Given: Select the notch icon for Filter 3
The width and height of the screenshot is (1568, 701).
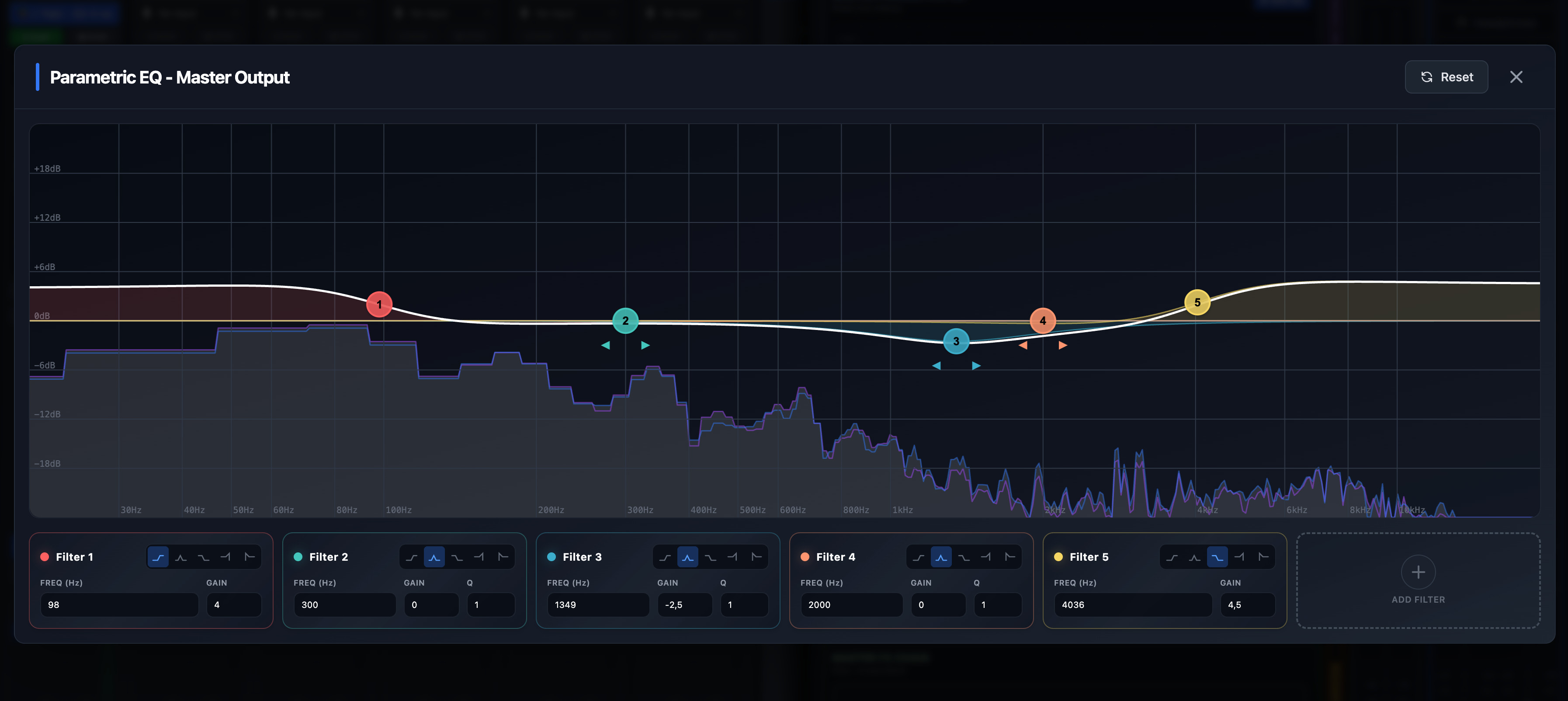Looking at the screenshot, I should point(733,557).
